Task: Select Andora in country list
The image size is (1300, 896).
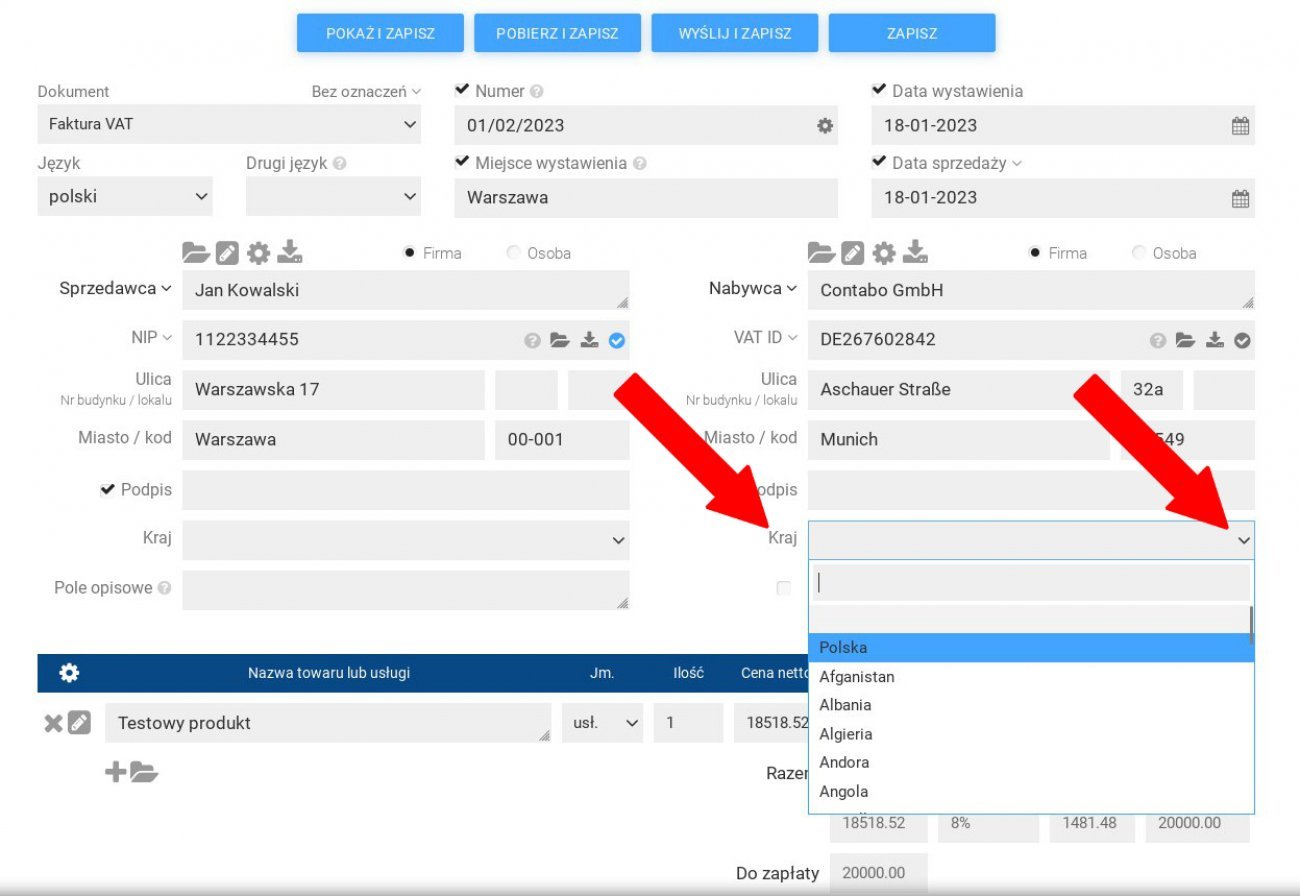Action: click(x=1031, y=762)
